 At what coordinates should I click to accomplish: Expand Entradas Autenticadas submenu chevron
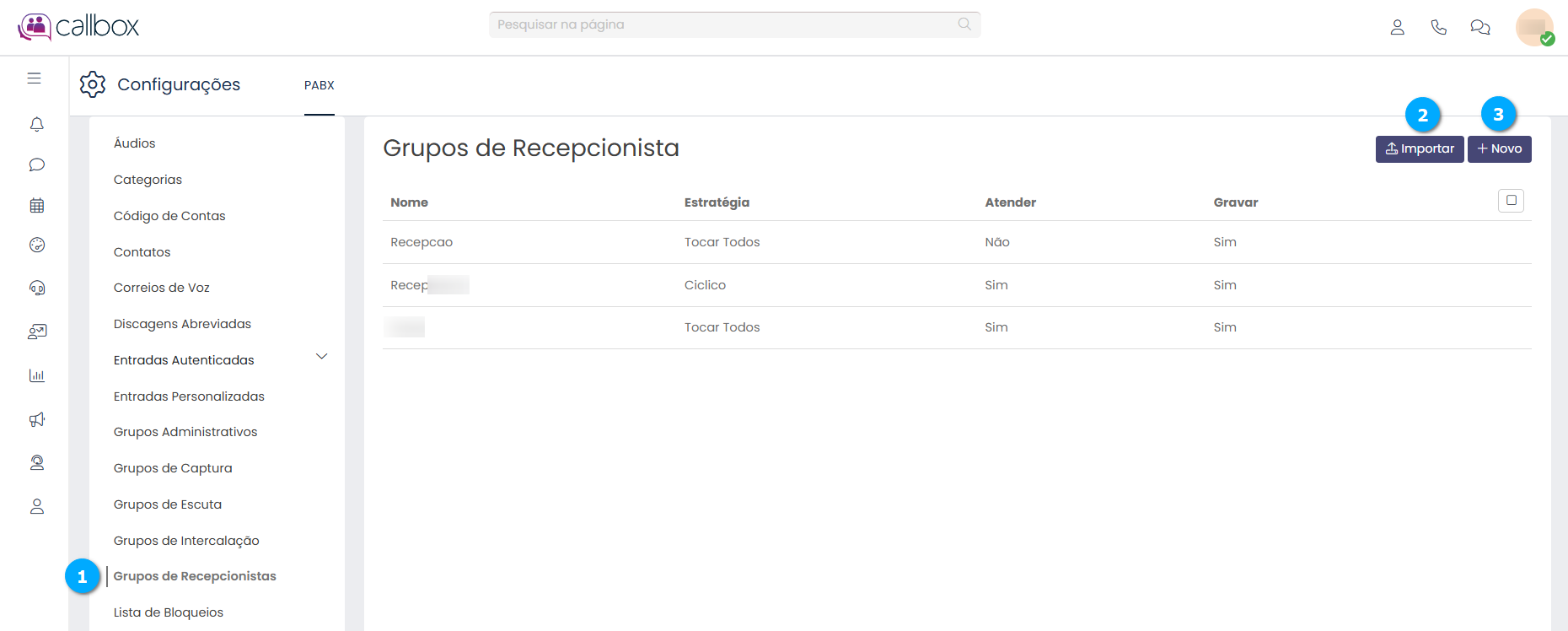pos(321,357)
